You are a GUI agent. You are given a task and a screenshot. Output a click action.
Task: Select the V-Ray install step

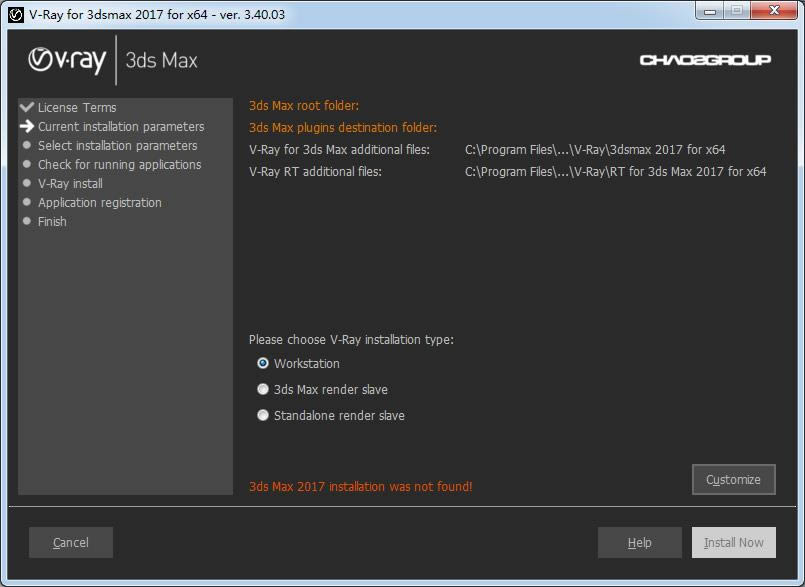pos(70,183)
